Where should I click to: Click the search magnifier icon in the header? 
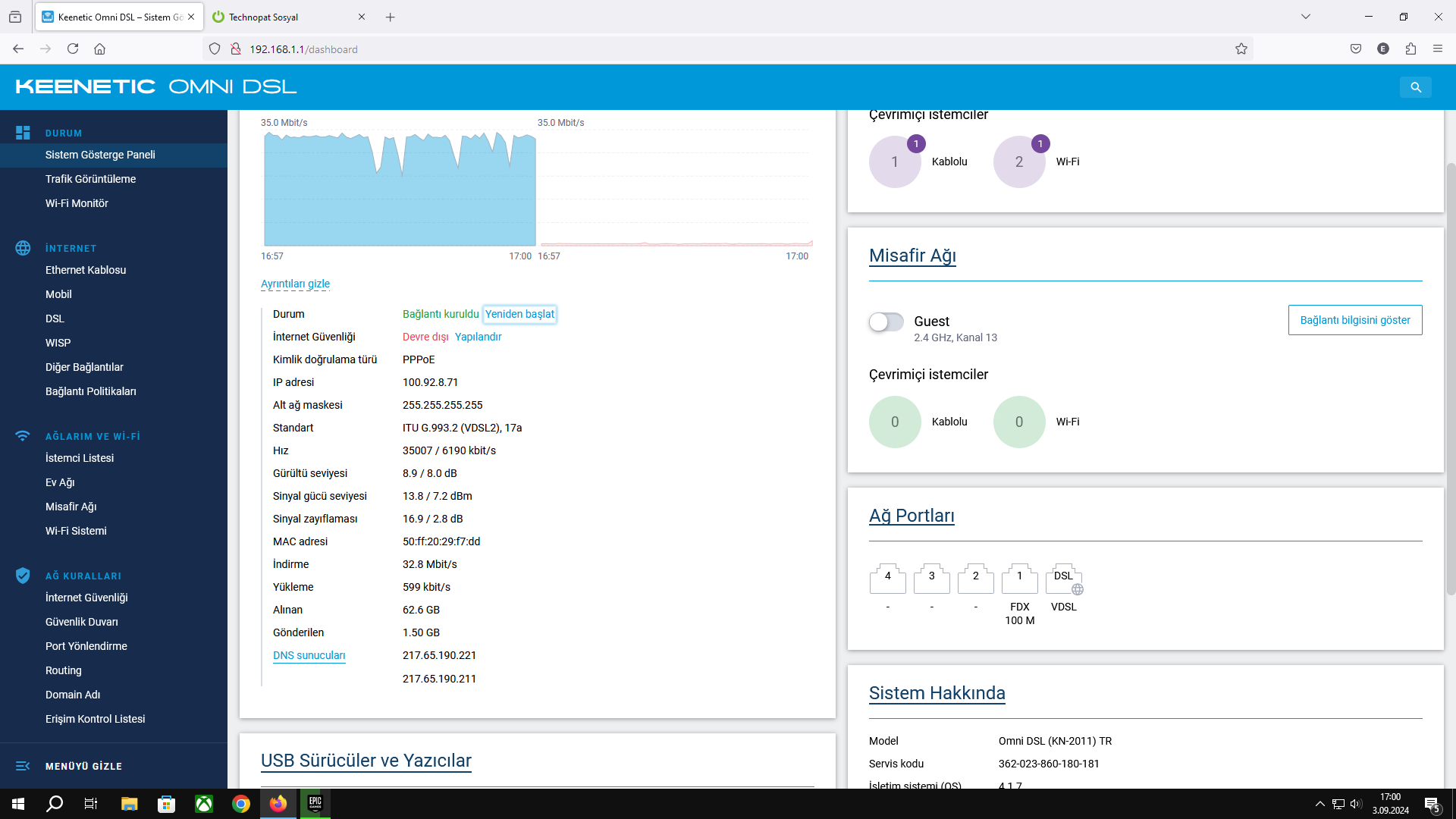1415,87
